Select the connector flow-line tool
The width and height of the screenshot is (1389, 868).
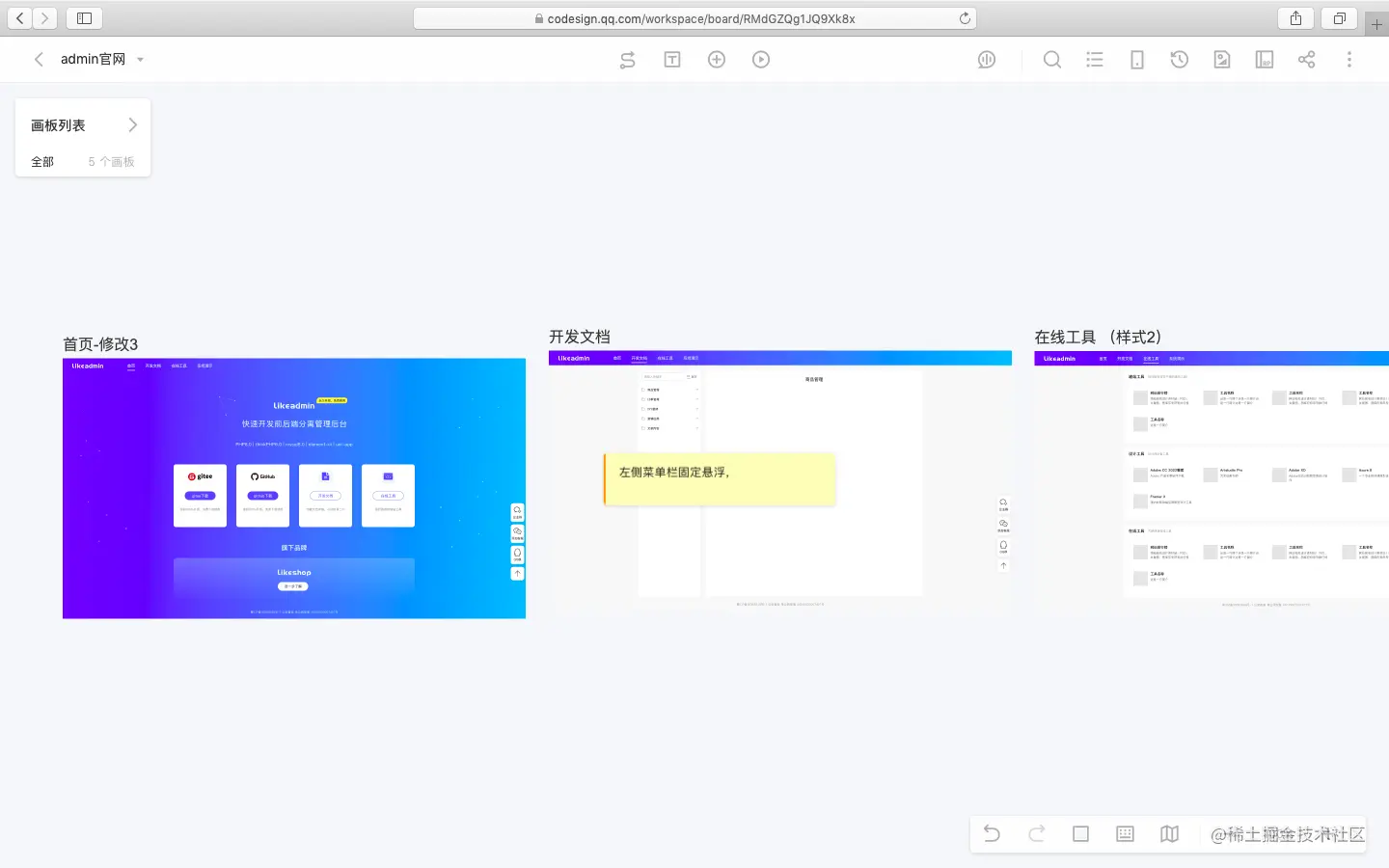click(x=627, y=60)
